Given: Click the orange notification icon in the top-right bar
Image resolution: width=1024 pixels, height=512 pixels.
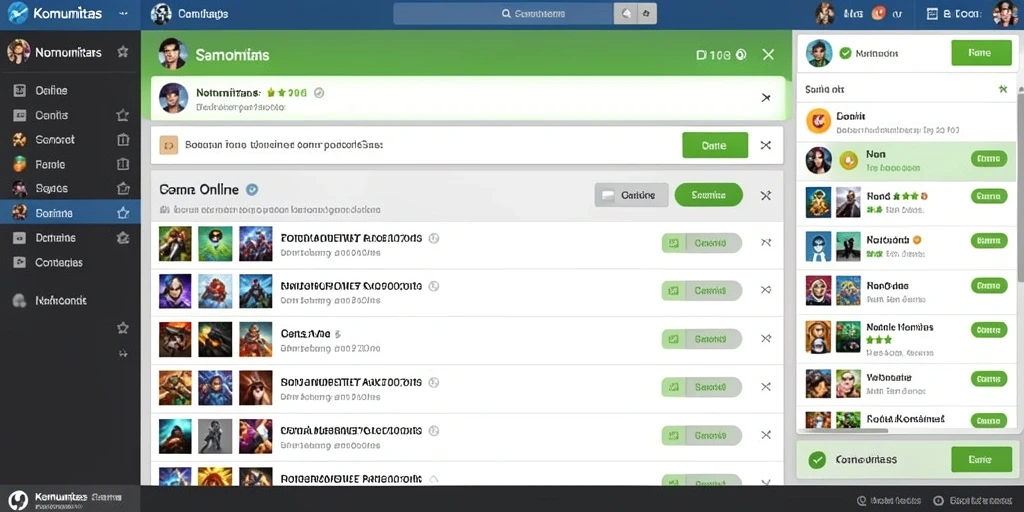Looking at the screenshot, I should point(878,12).
